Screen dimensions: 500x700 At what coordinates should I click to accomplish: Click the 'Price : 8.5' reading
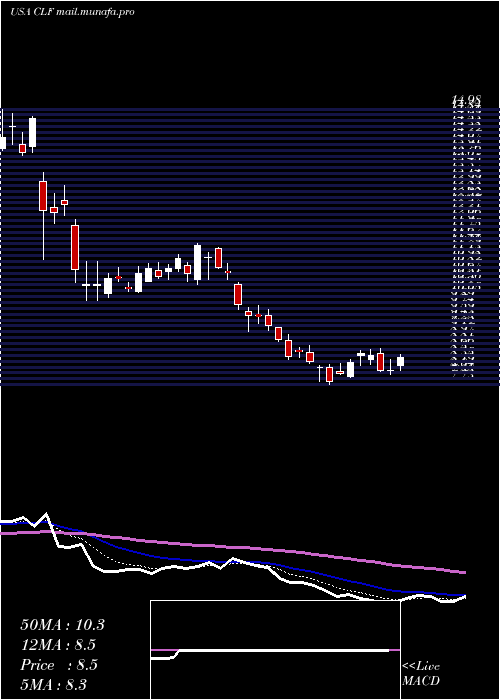coord(59,665)
